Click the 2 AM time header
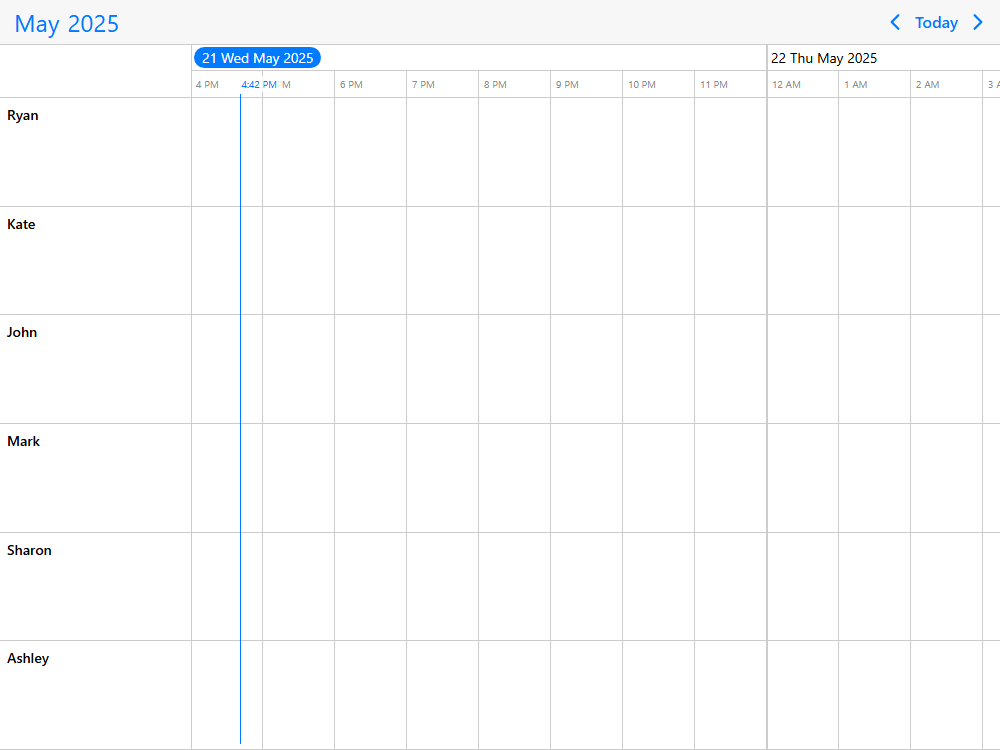Screen dimensions: 1000x750 point(928,84)
